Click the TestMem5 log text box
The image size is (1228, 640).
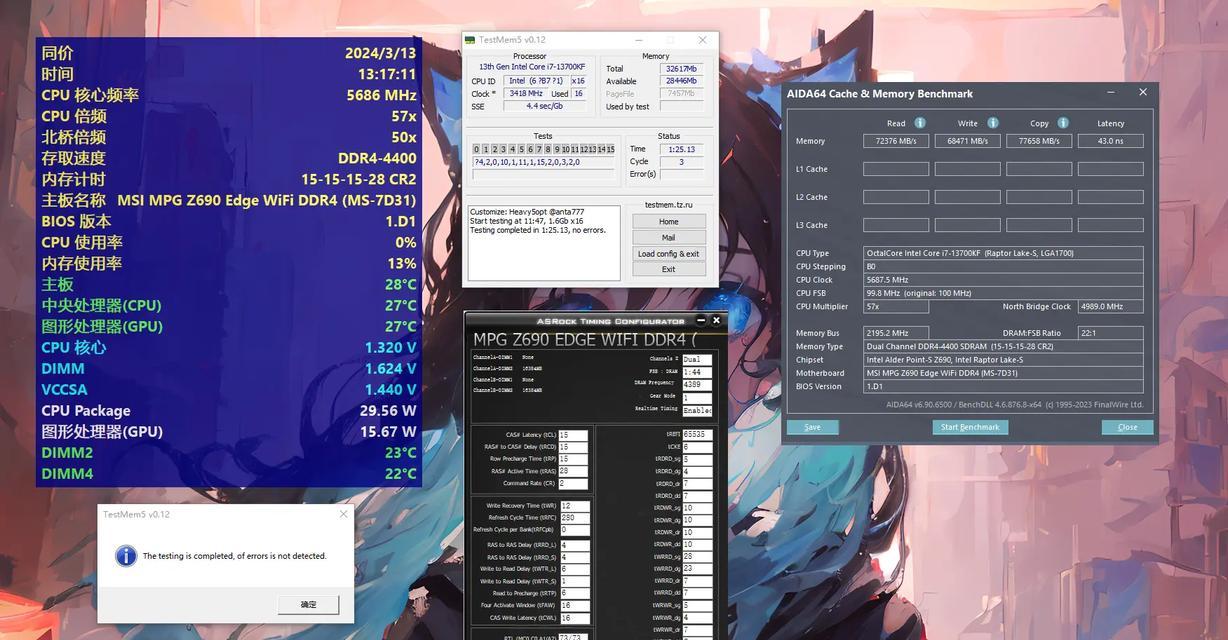(544, 243)
